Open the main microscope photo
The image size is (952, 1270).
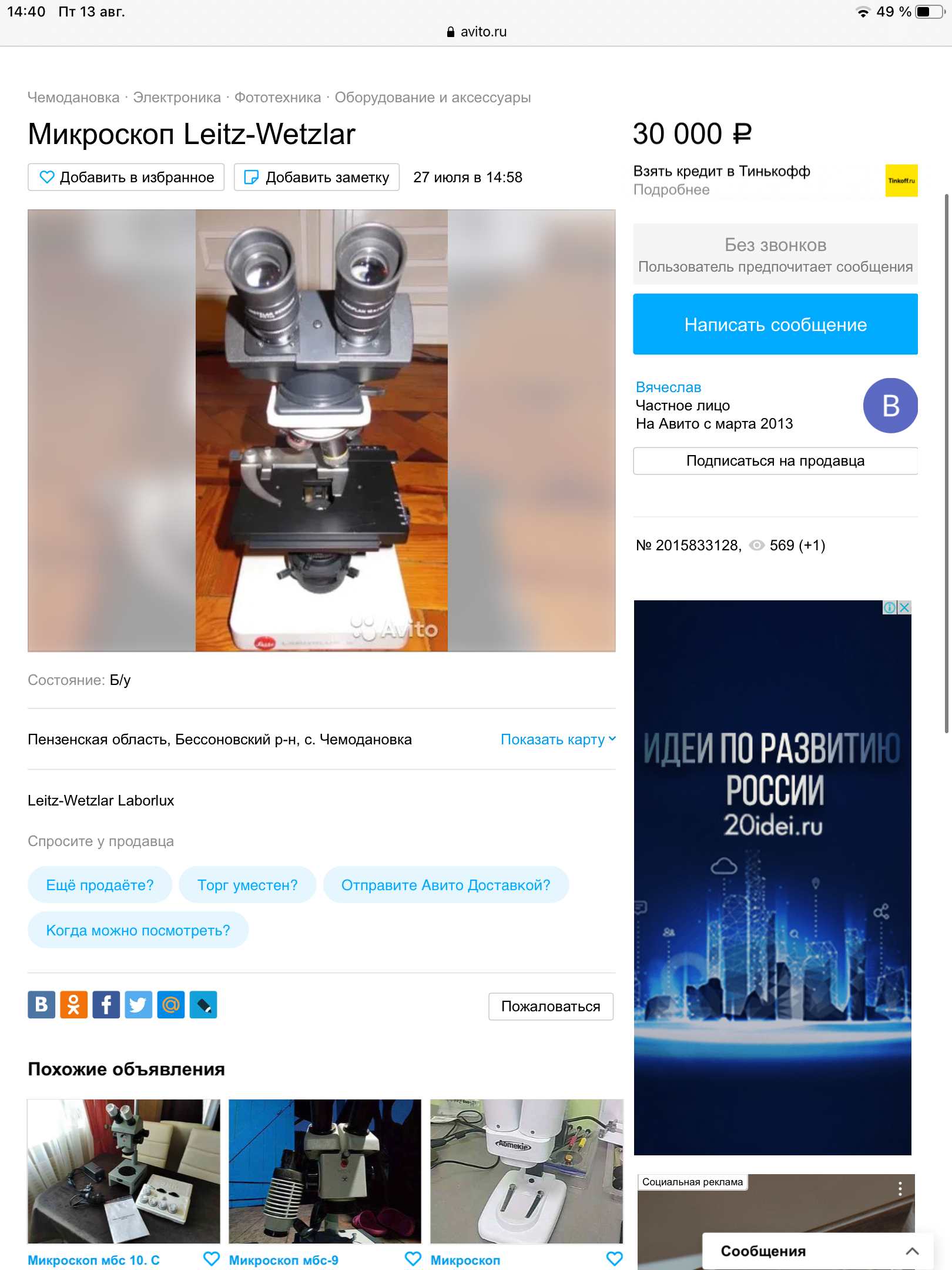(x=321, y=430)
